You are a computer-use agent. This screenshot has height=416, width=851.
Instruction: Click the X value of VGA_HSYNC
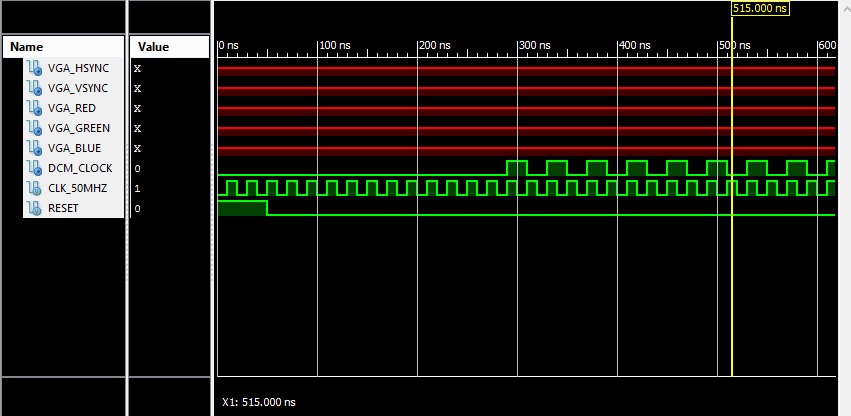(137, 68)
